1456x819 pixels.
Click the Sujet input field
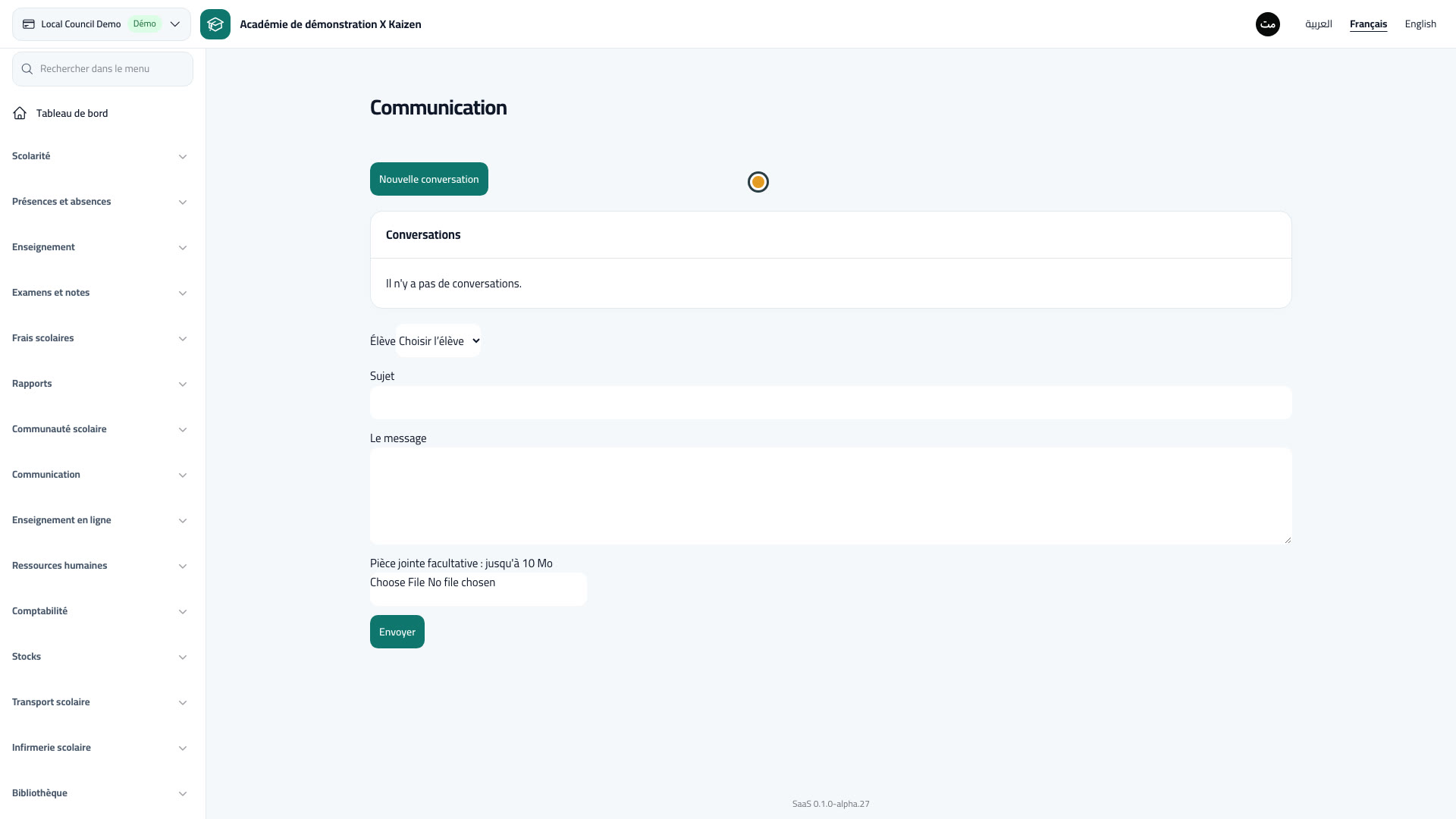(831, 403)
